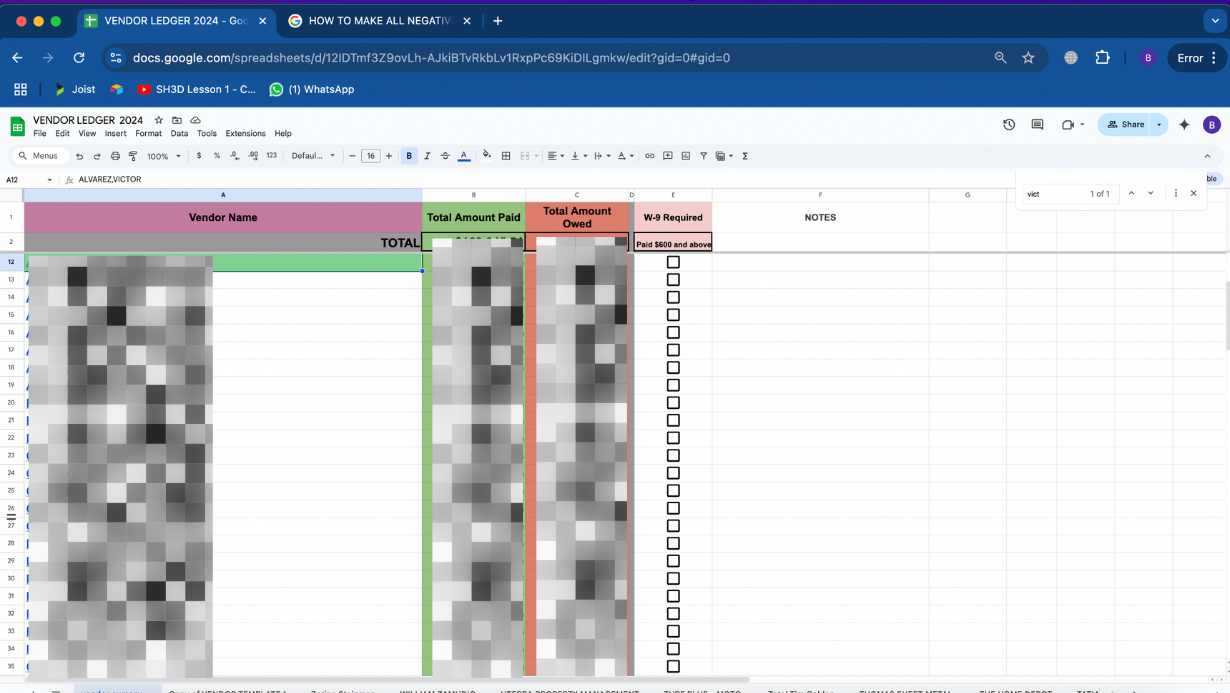Tick the W-9 checkbox in row 18

[x=673, y=367]
